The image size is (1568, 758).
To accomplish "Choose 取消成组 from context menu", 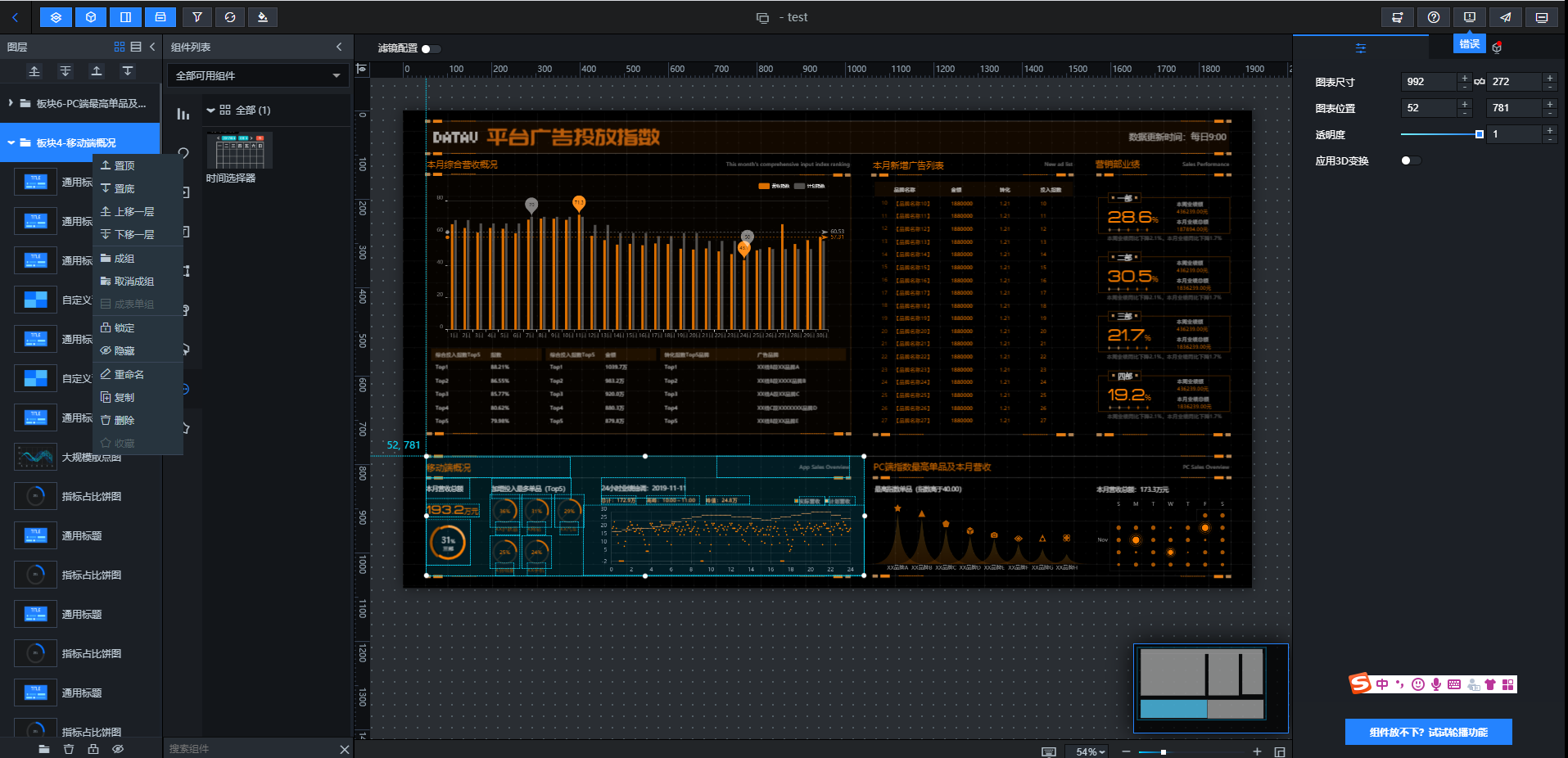I will click(138, 281).
